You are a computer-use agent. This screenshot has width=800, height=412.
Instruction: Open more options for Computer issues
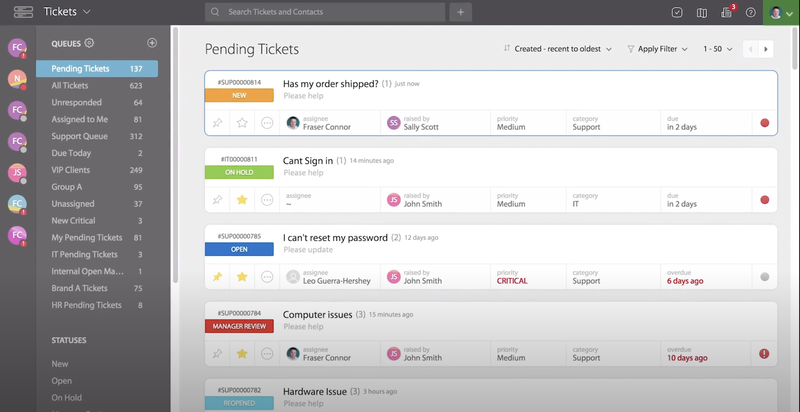[x=267, y=354]
